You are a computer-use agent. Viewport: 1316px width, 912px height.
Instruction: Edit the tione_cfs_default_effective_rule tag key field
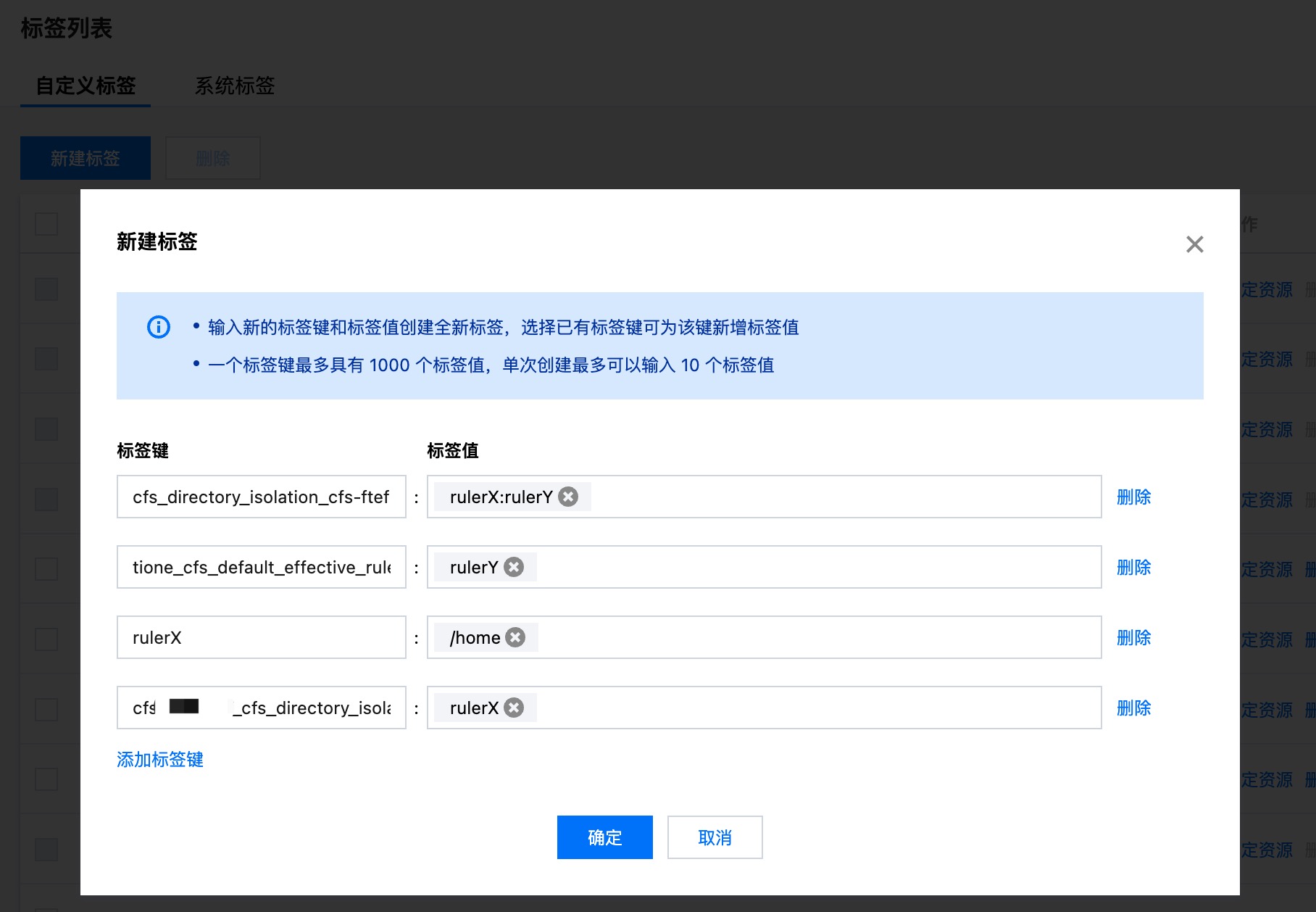click(262, 567)
